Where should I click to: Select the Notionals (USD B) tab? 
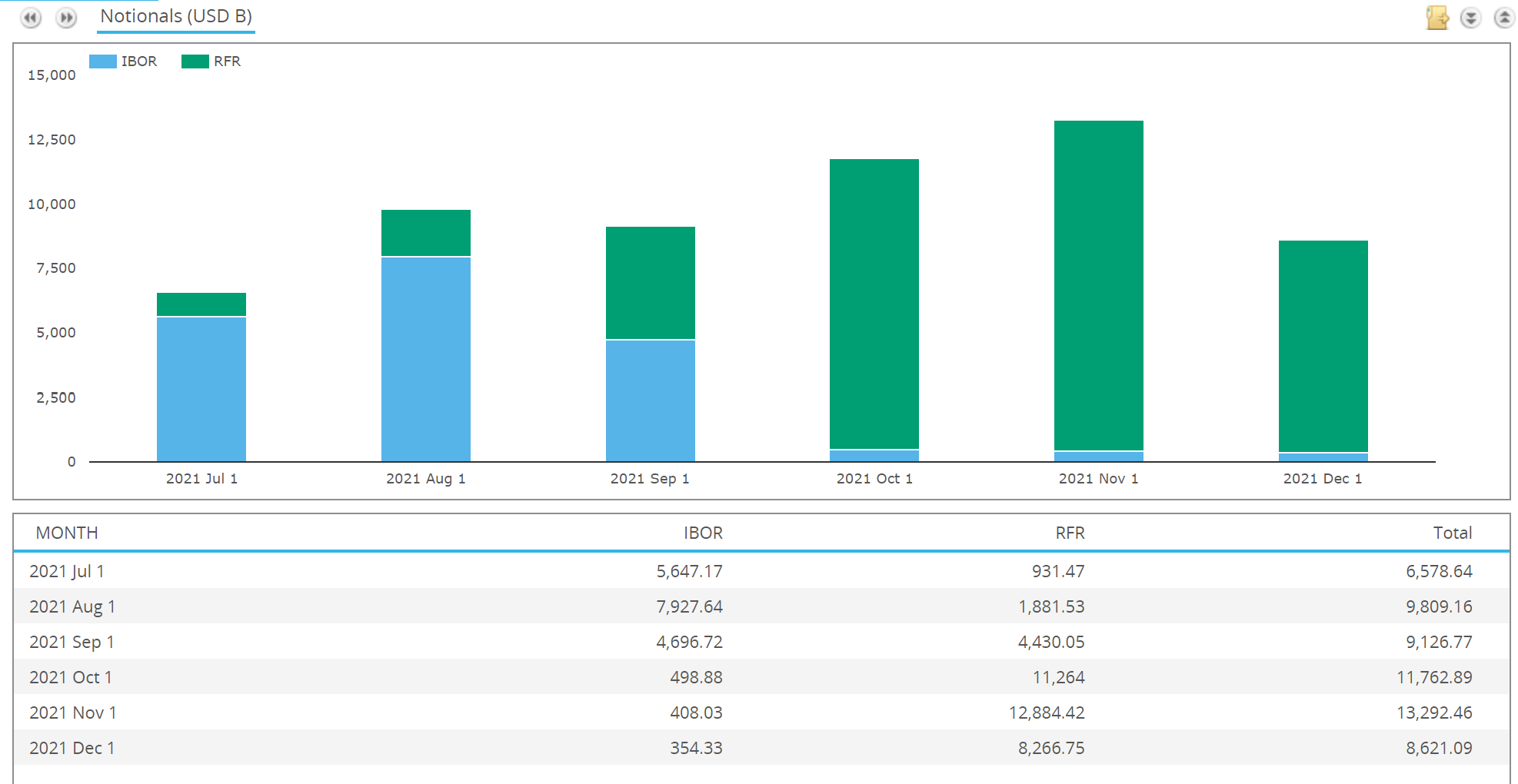tap(176, 17)
